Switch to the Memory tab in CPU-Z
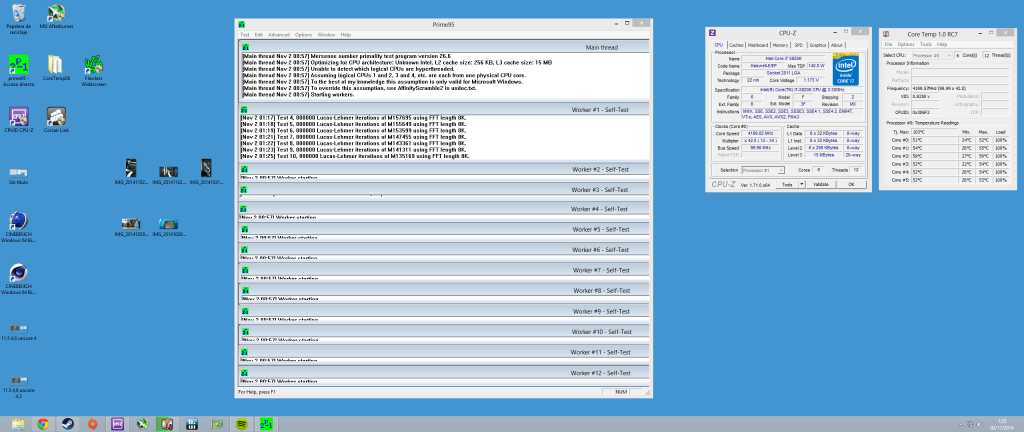This screenshot has width=1024, height=432. pos(780,45)
